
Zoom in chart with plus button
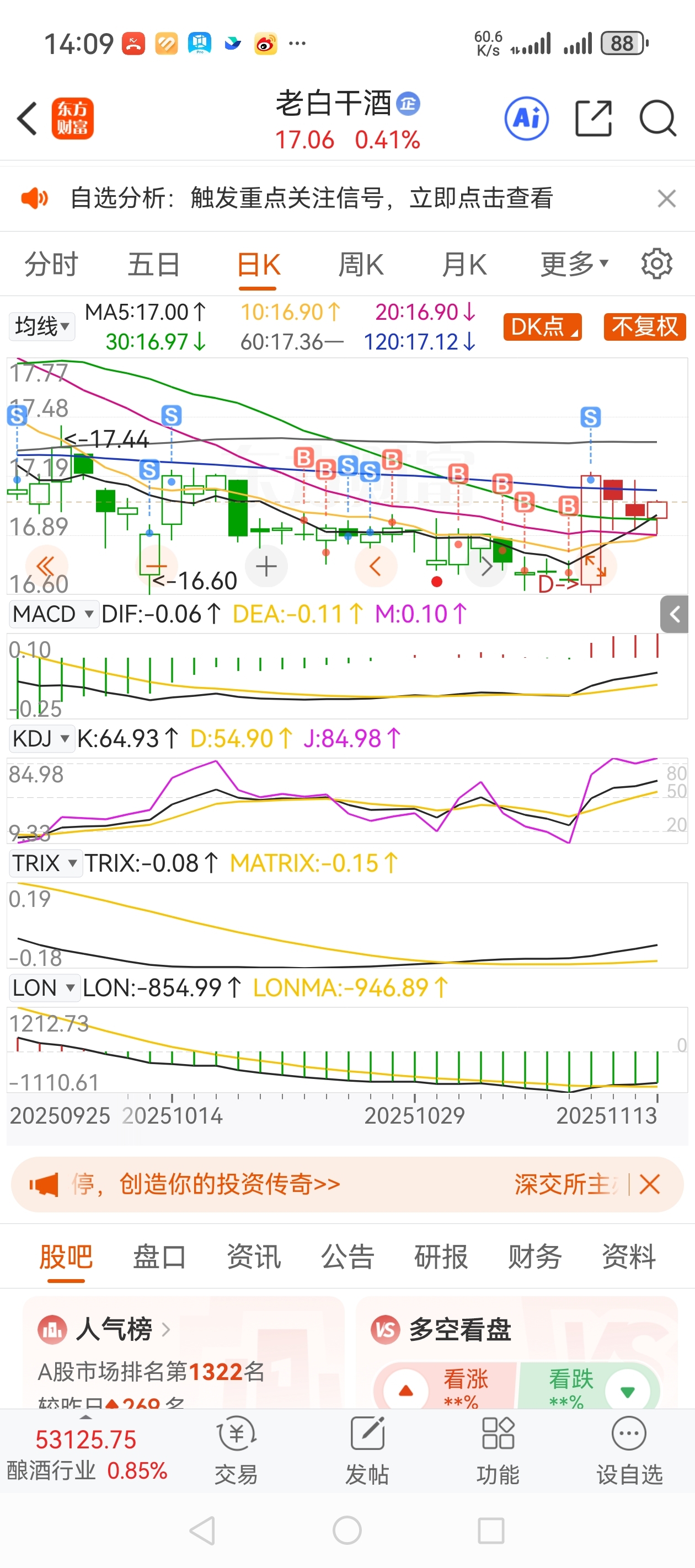pyautogui.click(x=266, y=567)
